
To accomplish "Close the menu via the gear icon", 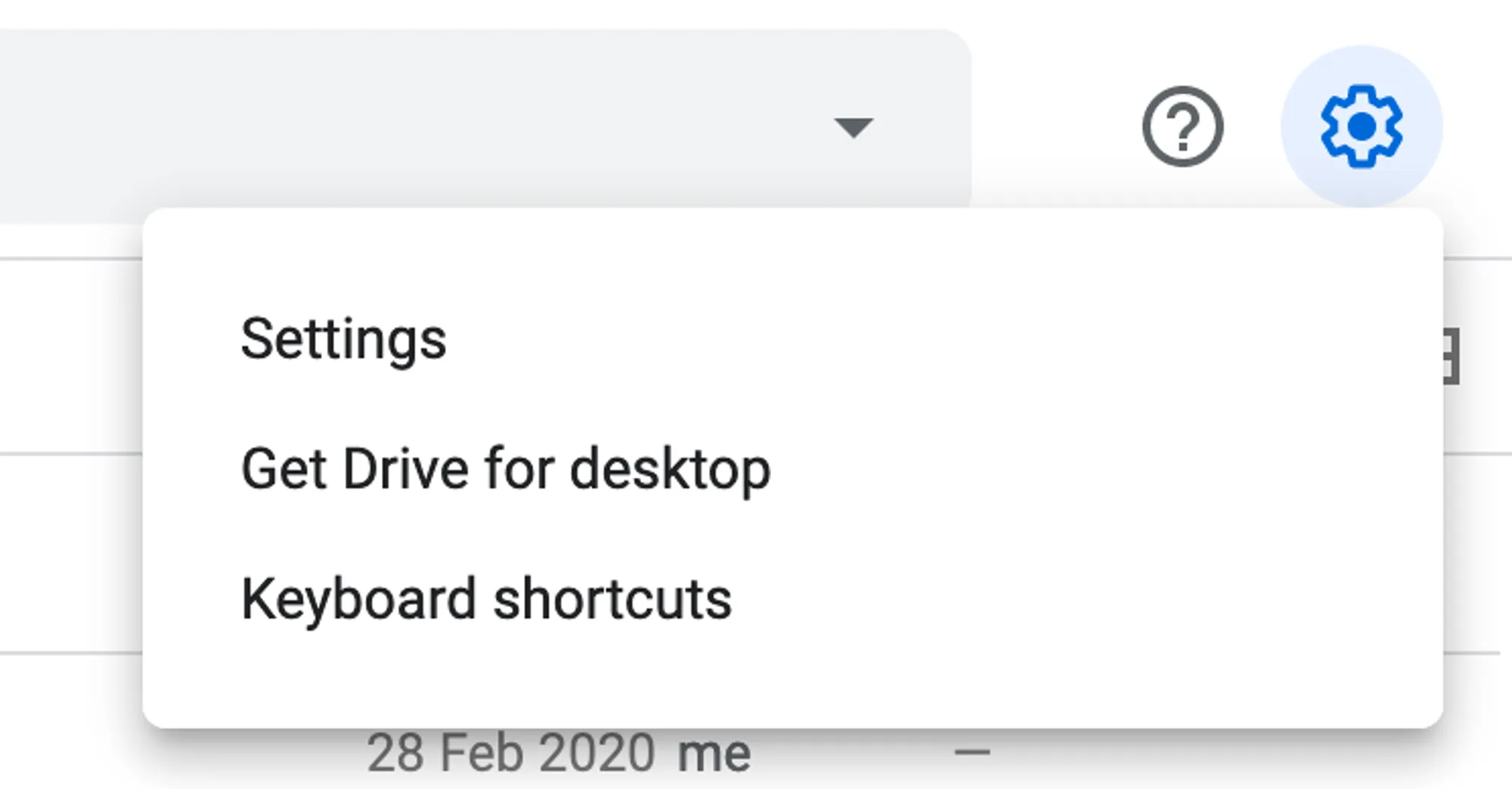I will coord(1361,126).
